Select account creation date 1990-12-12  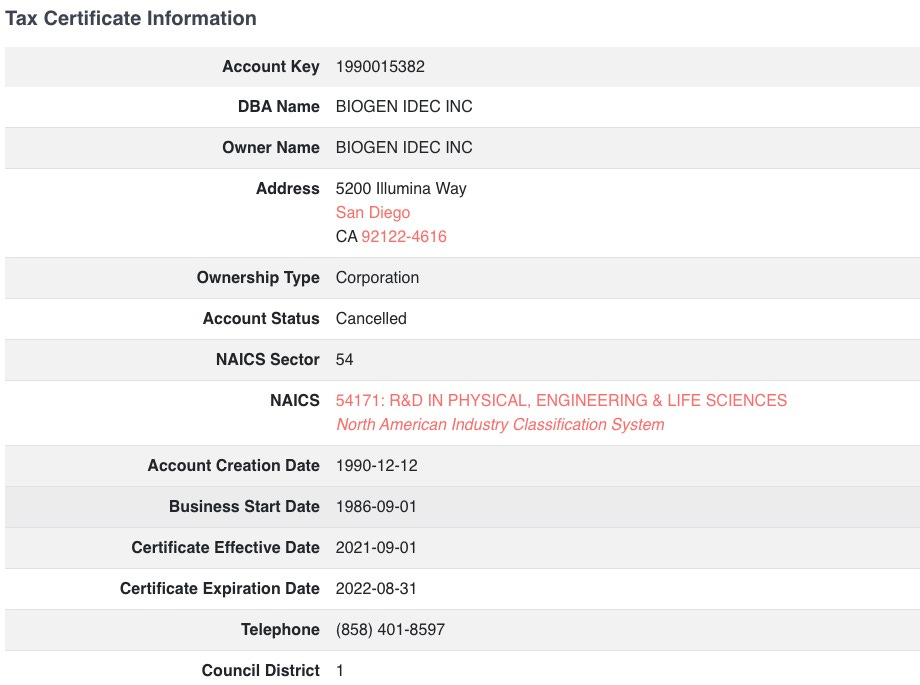click(377, 465)
